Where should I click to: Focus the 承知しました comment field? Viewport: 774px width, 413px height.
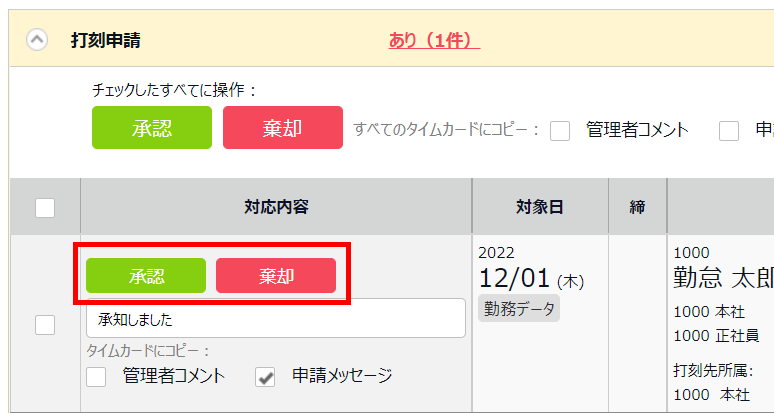tap(276, 319)
